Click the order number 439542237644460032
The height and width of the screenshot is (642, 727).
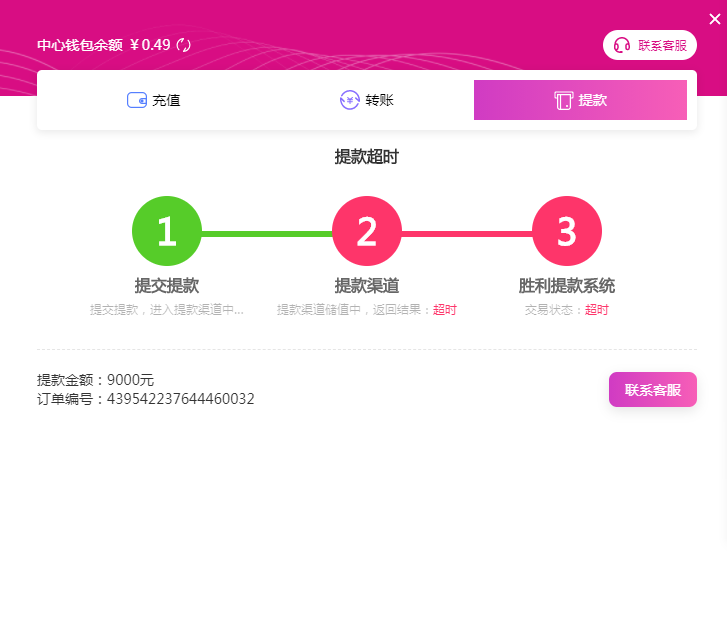point(181,399)
